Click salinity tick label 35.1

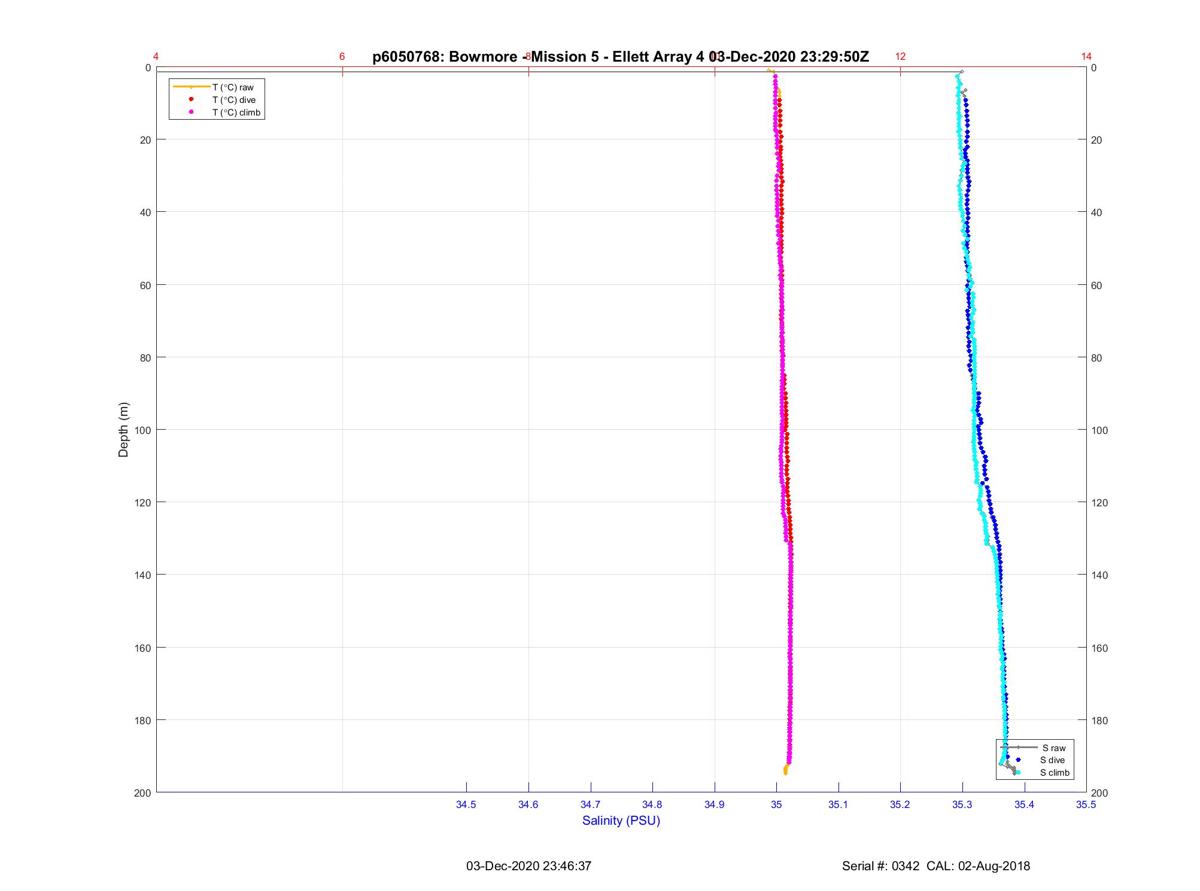[x=838, y=805]
